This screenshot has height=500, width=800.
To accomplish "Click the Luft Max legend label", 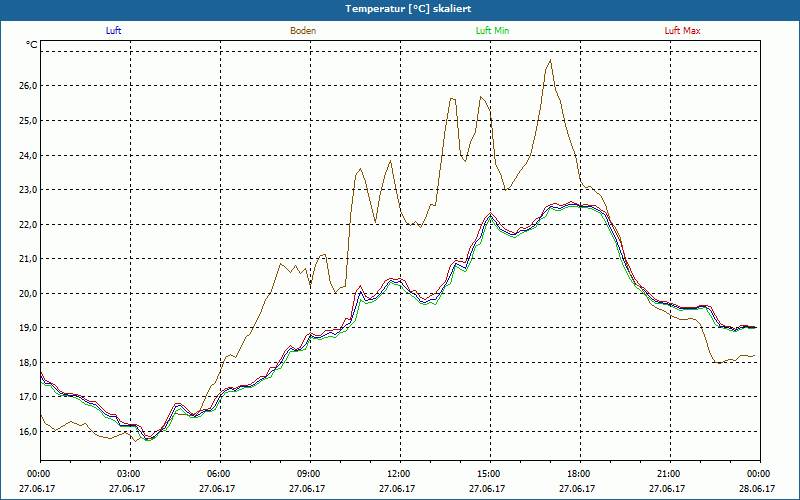I will pyautogui.click(x=682, y=31).
